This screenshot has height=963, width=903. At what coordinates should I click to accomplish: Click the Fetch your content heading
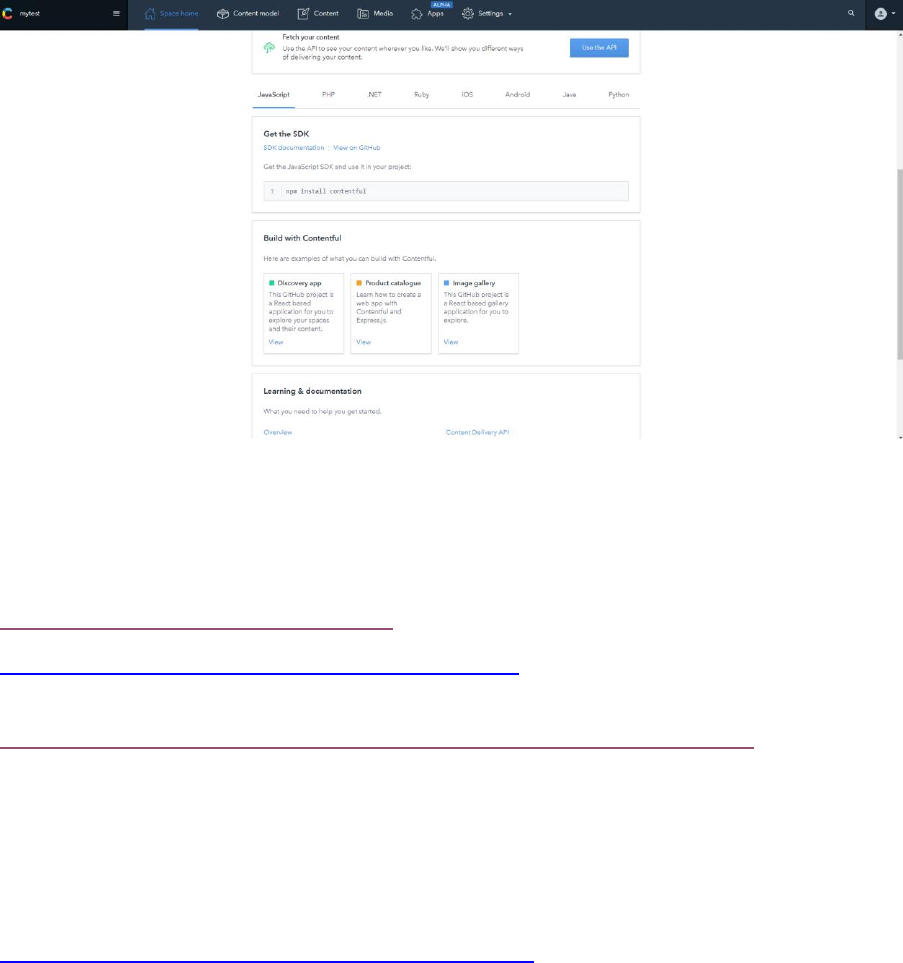[x=311, y=37]
